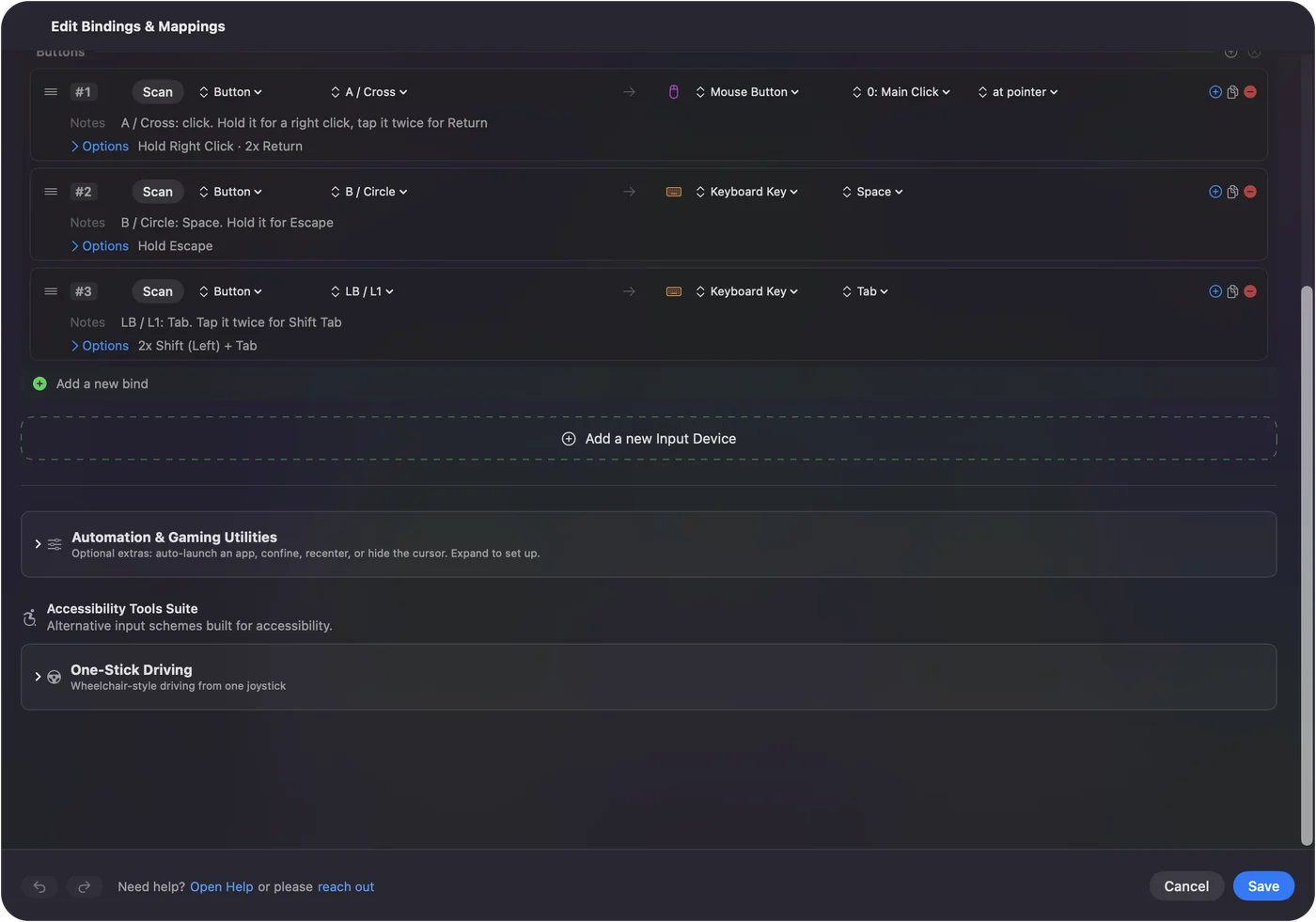Open the B / Circle input dropdown

[x=369, y=192]
